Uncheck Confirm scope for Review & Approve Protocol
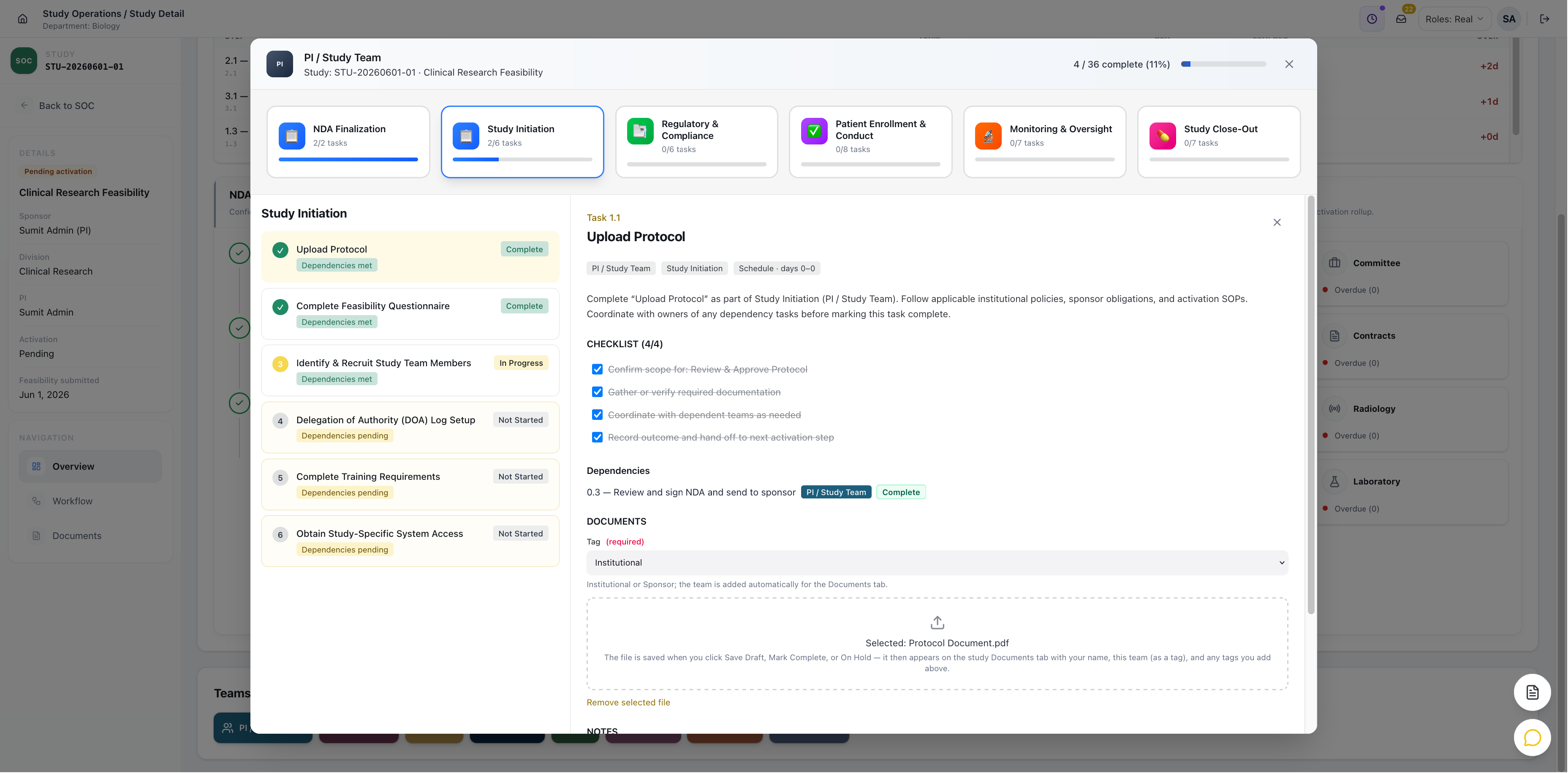Screen dimensions: 1568x773 [x=597, y=370]
